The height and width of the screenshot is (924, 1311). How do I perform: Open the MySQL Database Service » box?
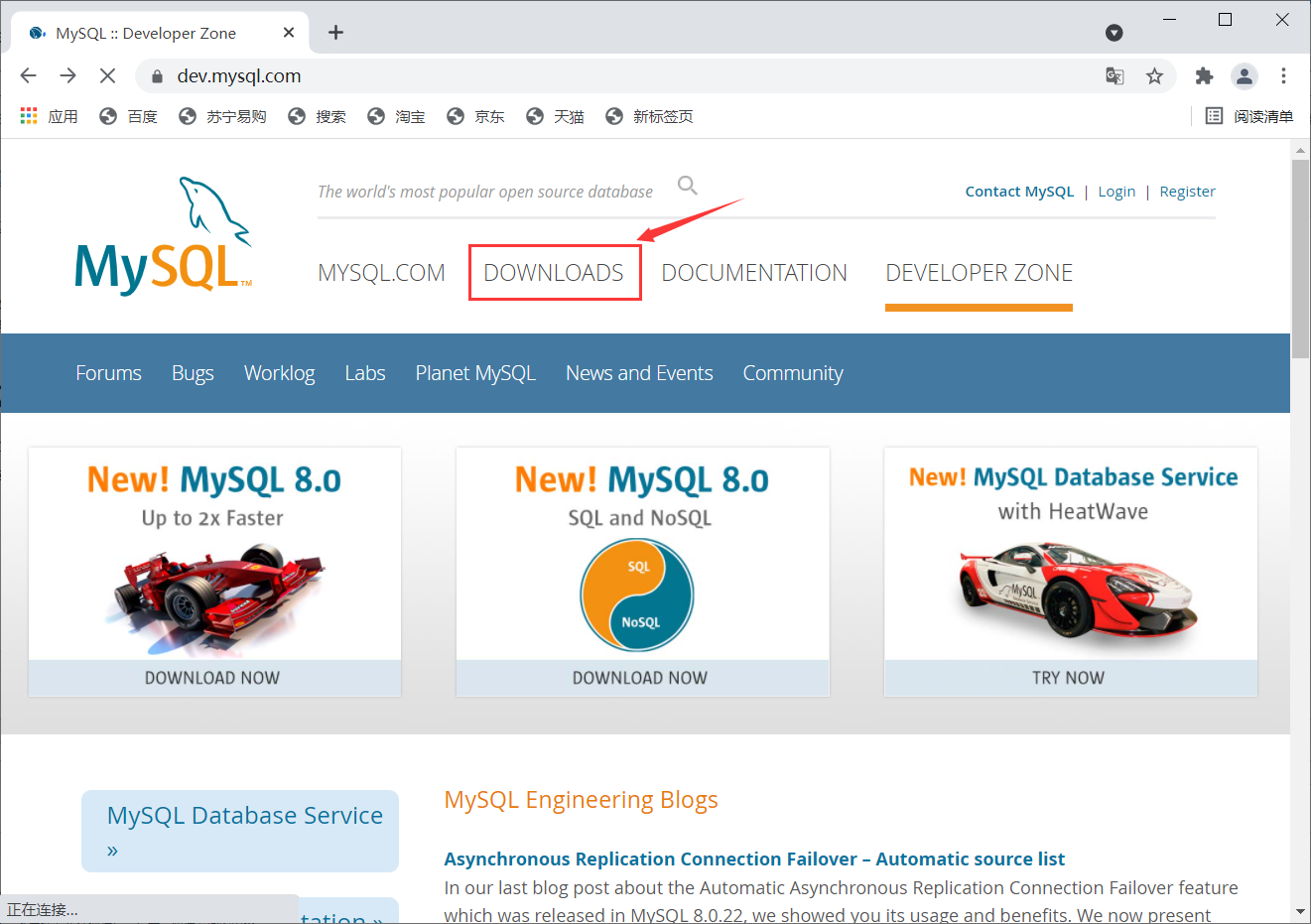tap(240, 831)
